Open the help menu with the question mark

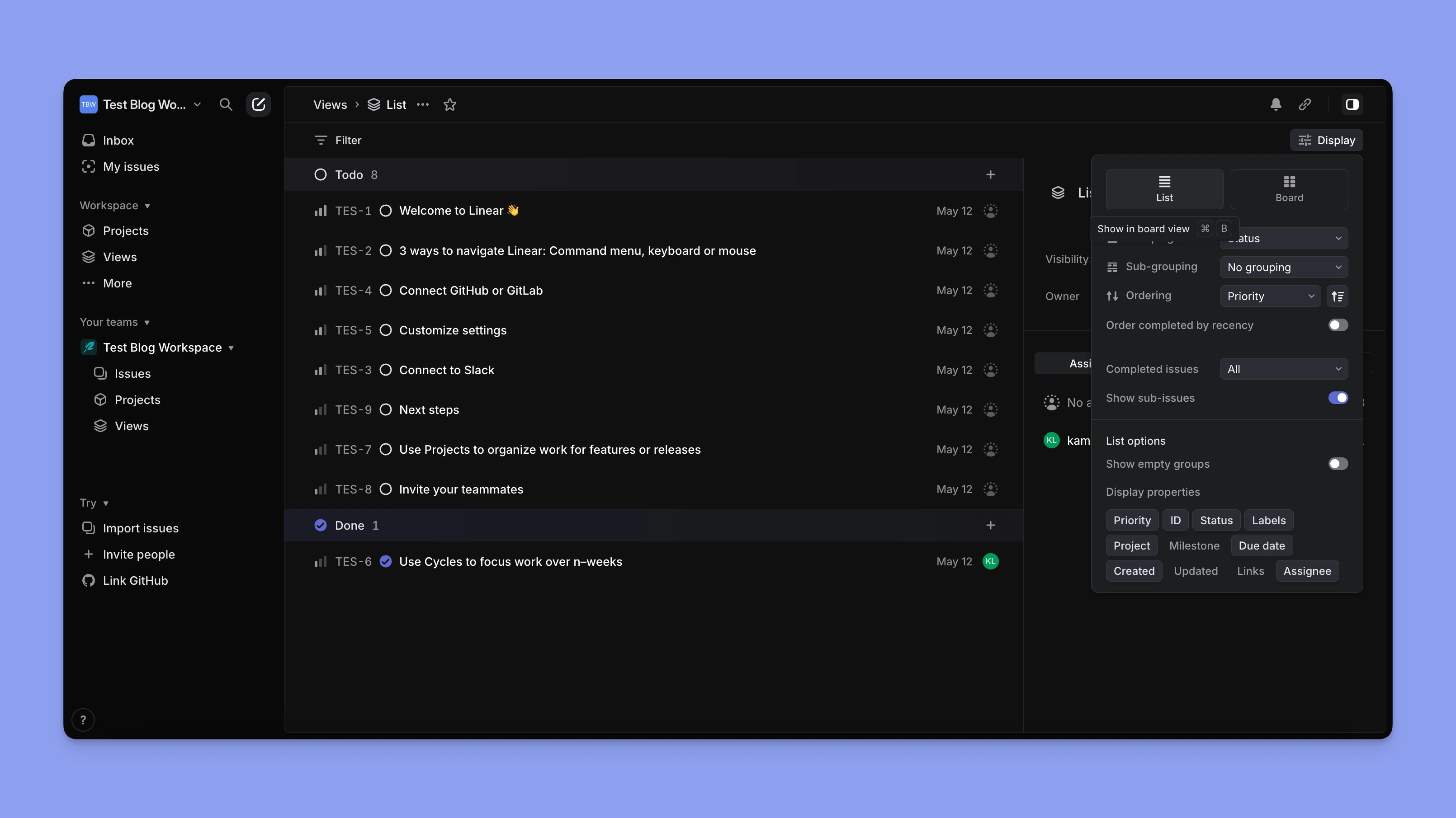[x=83, y=719]
